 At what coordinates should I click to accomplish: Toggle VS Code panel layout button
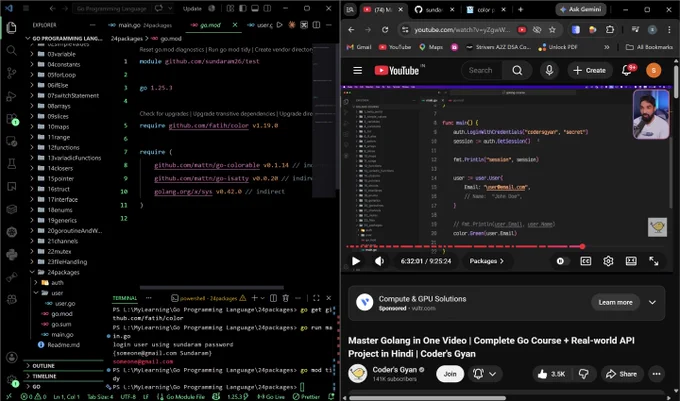(255, 8)
